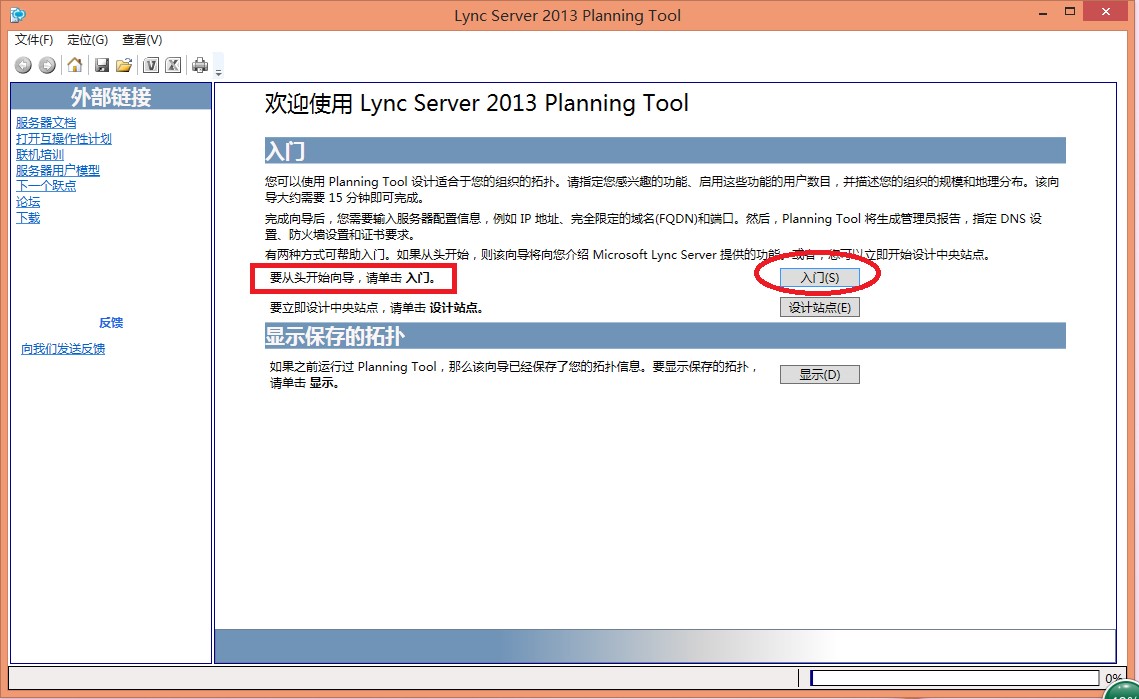This screenshot has height=699, width=1139.
Task: Open the 服务器文档 link
Action: [46, 123]
